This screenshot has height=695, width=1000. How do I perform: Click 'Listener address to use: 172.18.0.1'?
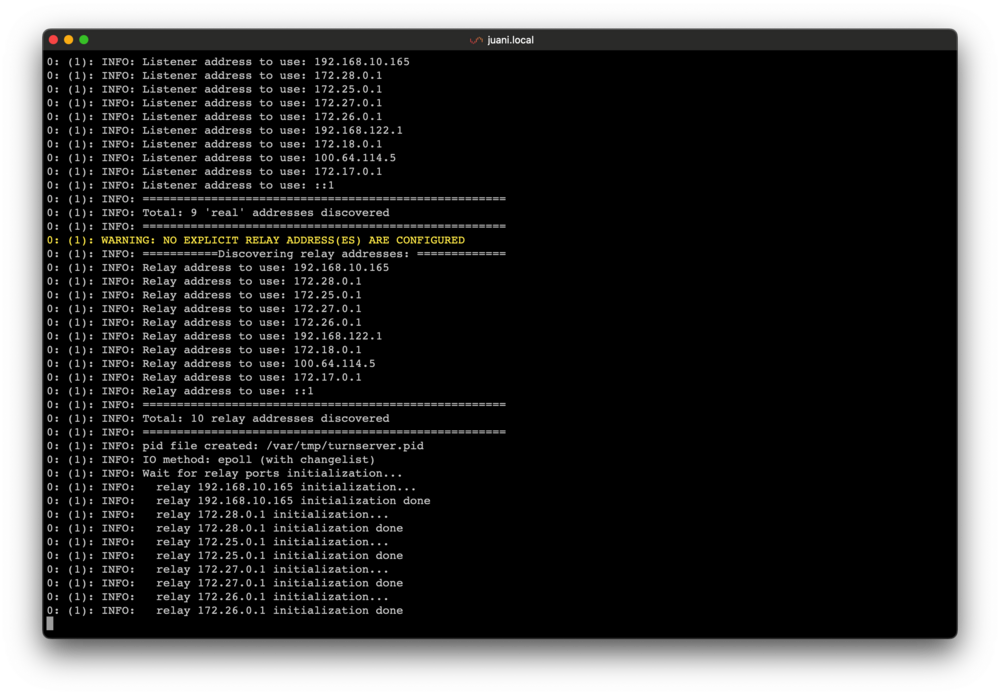point(262,144)
